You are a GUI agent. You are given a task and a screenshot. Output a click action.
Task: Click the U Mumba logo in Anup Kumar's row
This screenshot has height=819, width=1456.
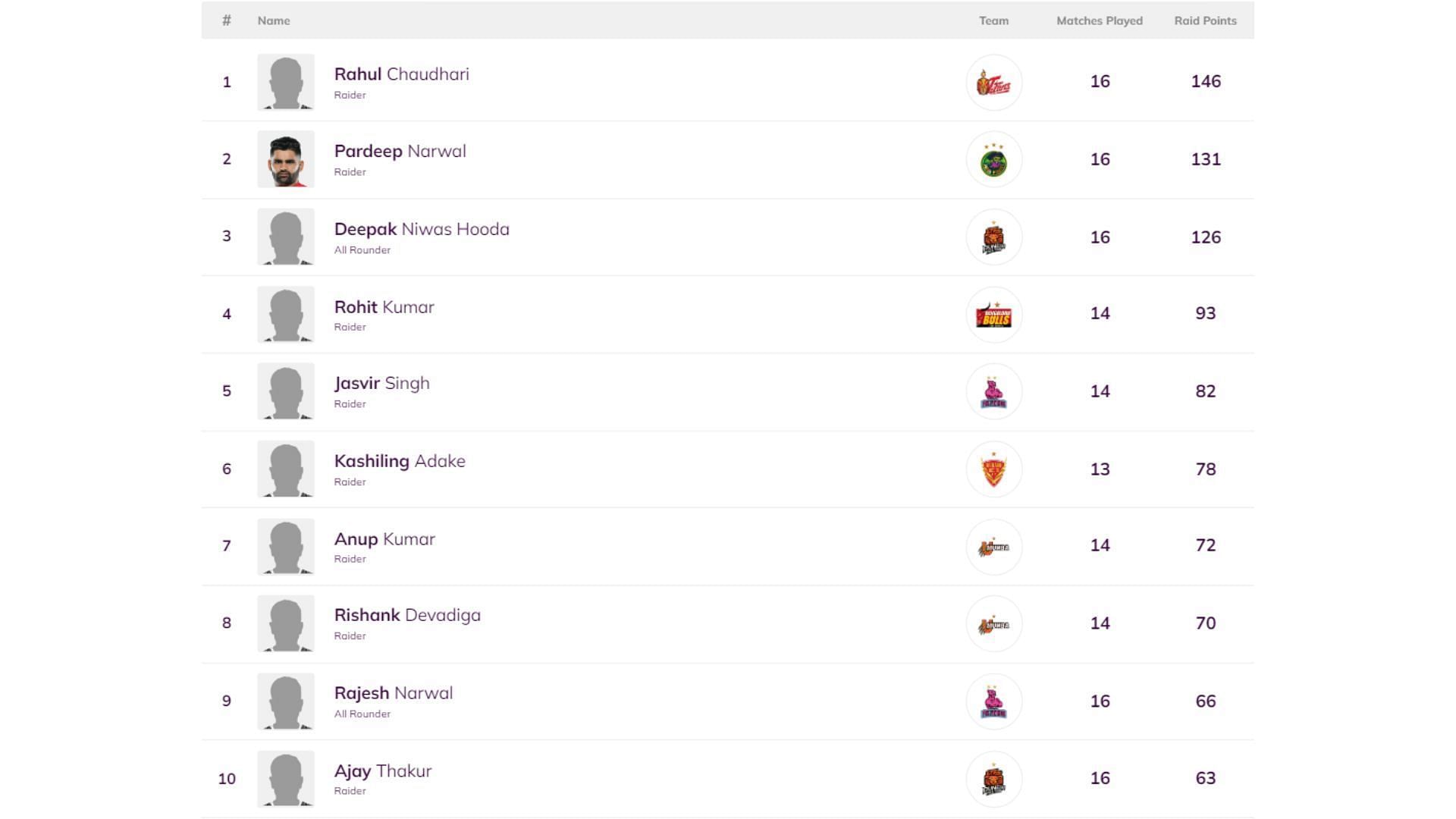(993, 547)
